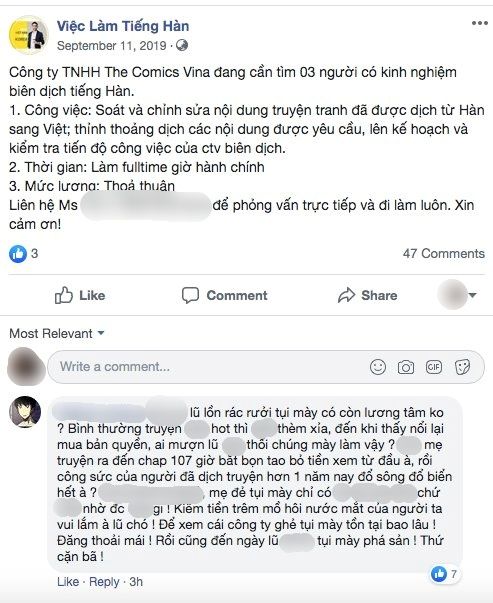Image resolution: width=493 pixels, height=603 pixels.
Task: Open the post options three-dot menu
Action: pos(480,23)
